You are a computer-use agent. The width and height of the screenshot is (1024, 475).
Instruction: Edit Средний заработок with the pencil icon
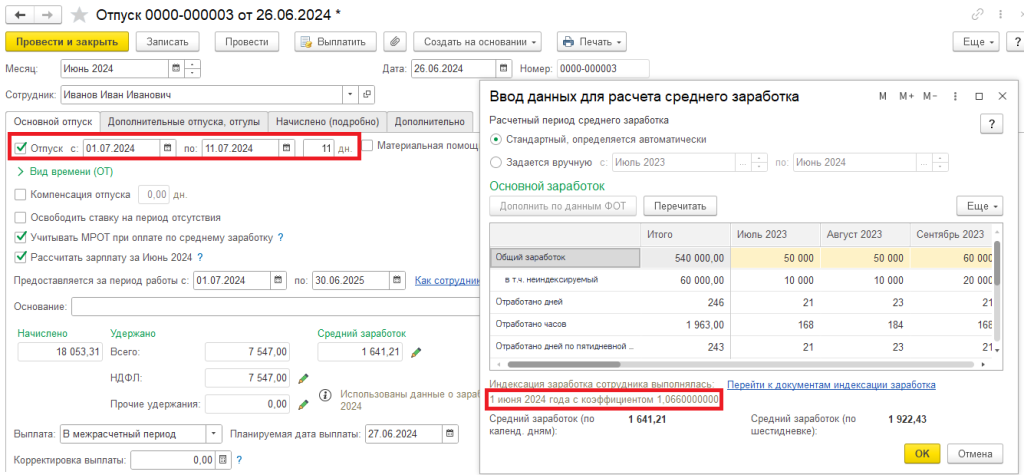416,352
